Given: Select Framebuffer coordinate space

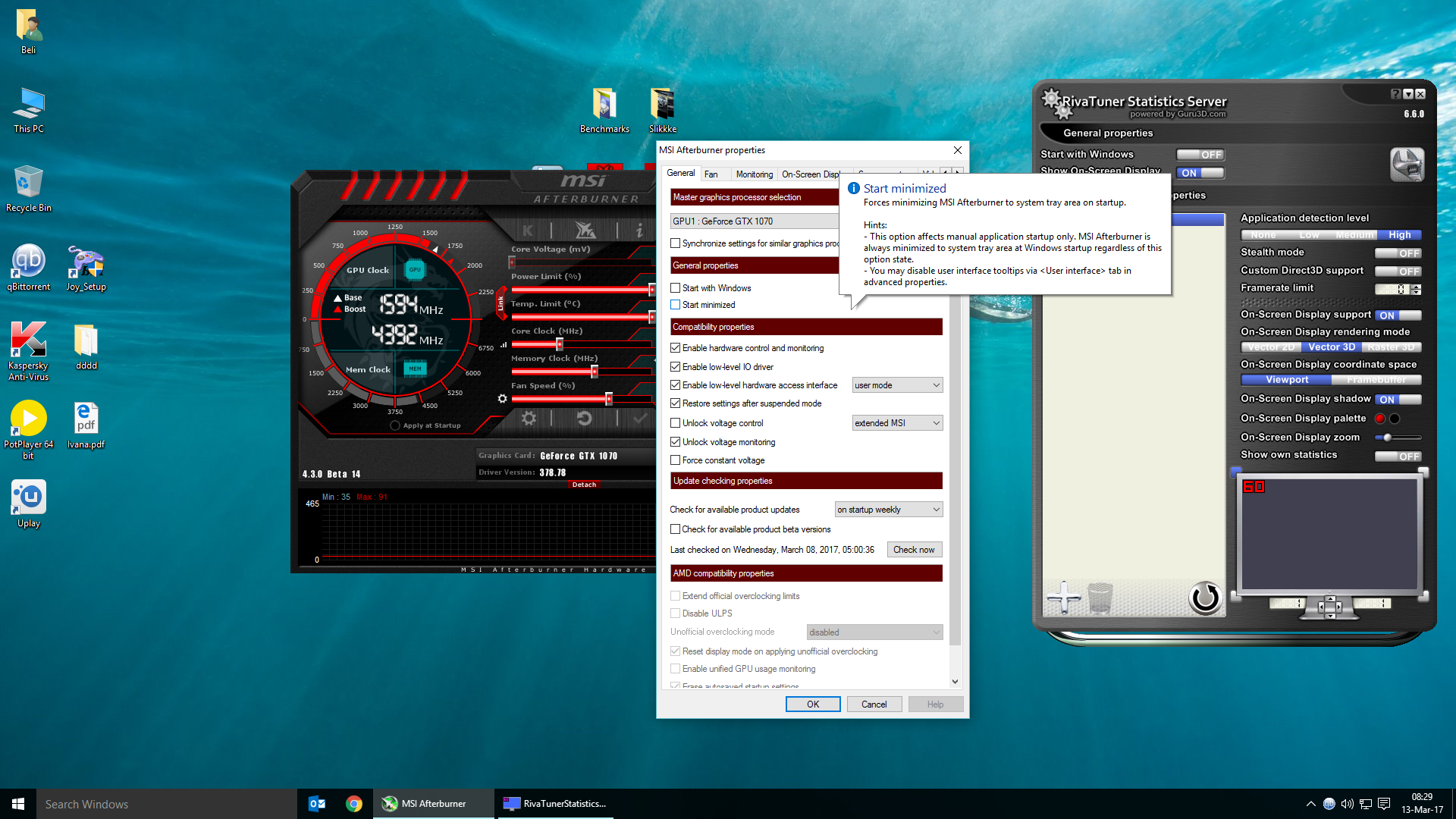Looking at the screenshot, I should (x=1376, y=380).
